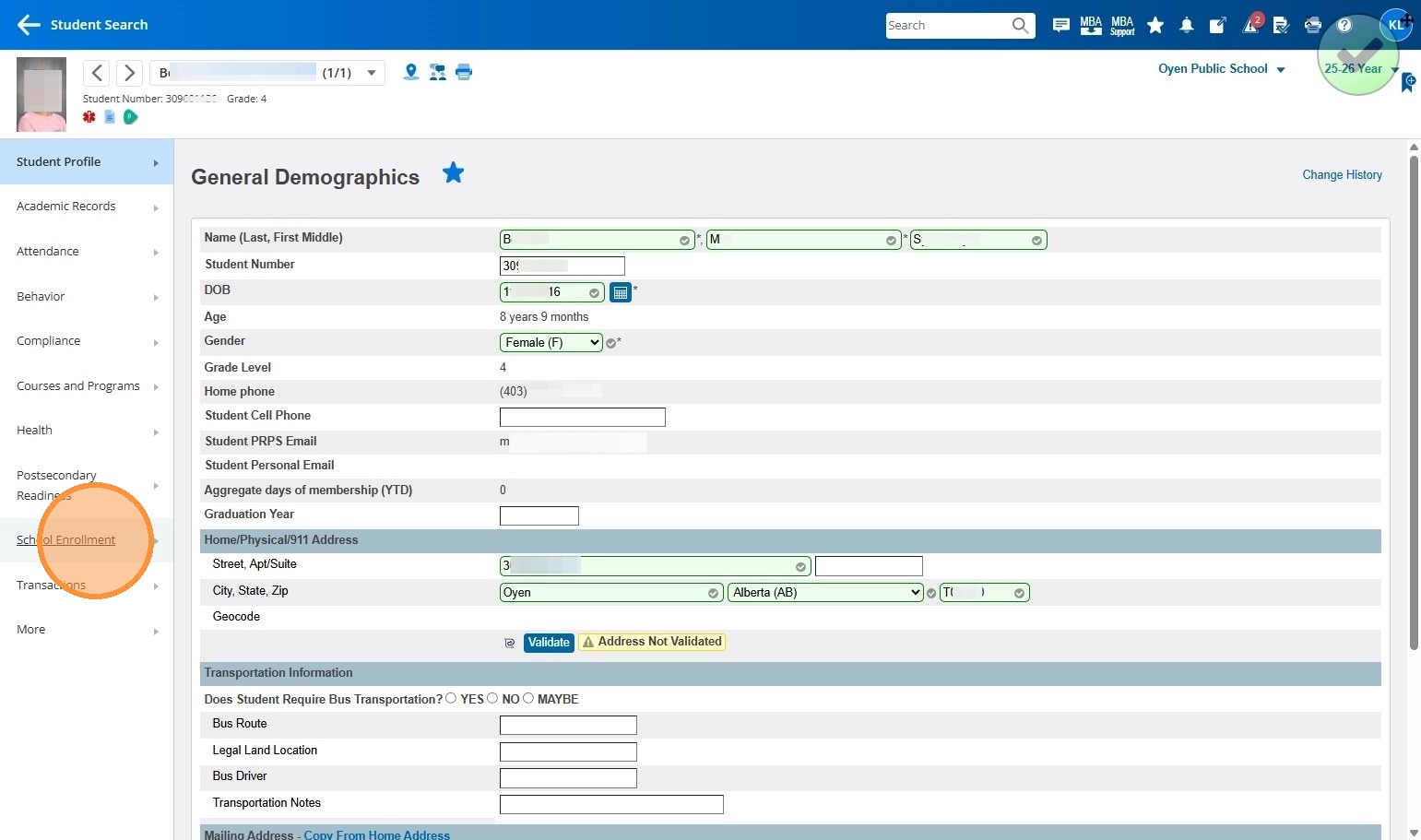Open the Academic Records sidebar menu

(66, 207)
